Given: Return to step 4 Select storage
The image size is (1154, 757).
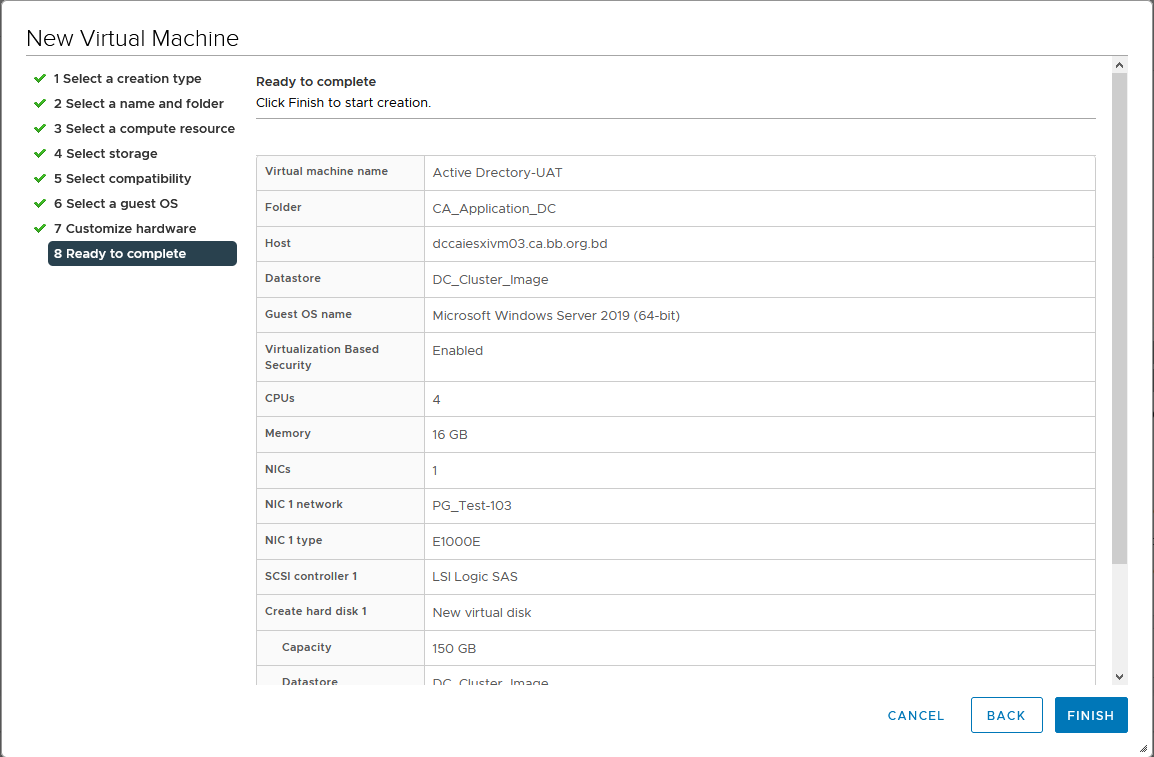Looking at the screenshot, I should 105,154.
